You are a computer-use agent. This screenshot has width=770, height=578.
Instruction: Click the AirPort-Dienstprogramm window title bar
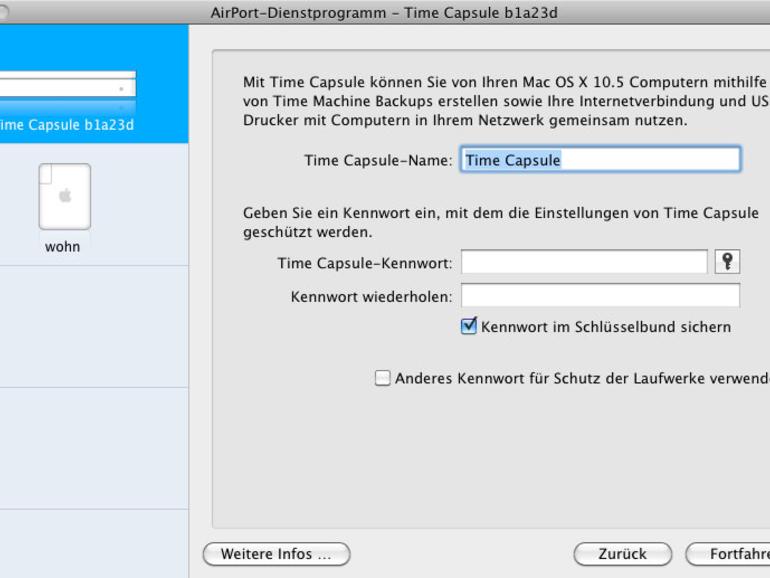tap(384, 13)
